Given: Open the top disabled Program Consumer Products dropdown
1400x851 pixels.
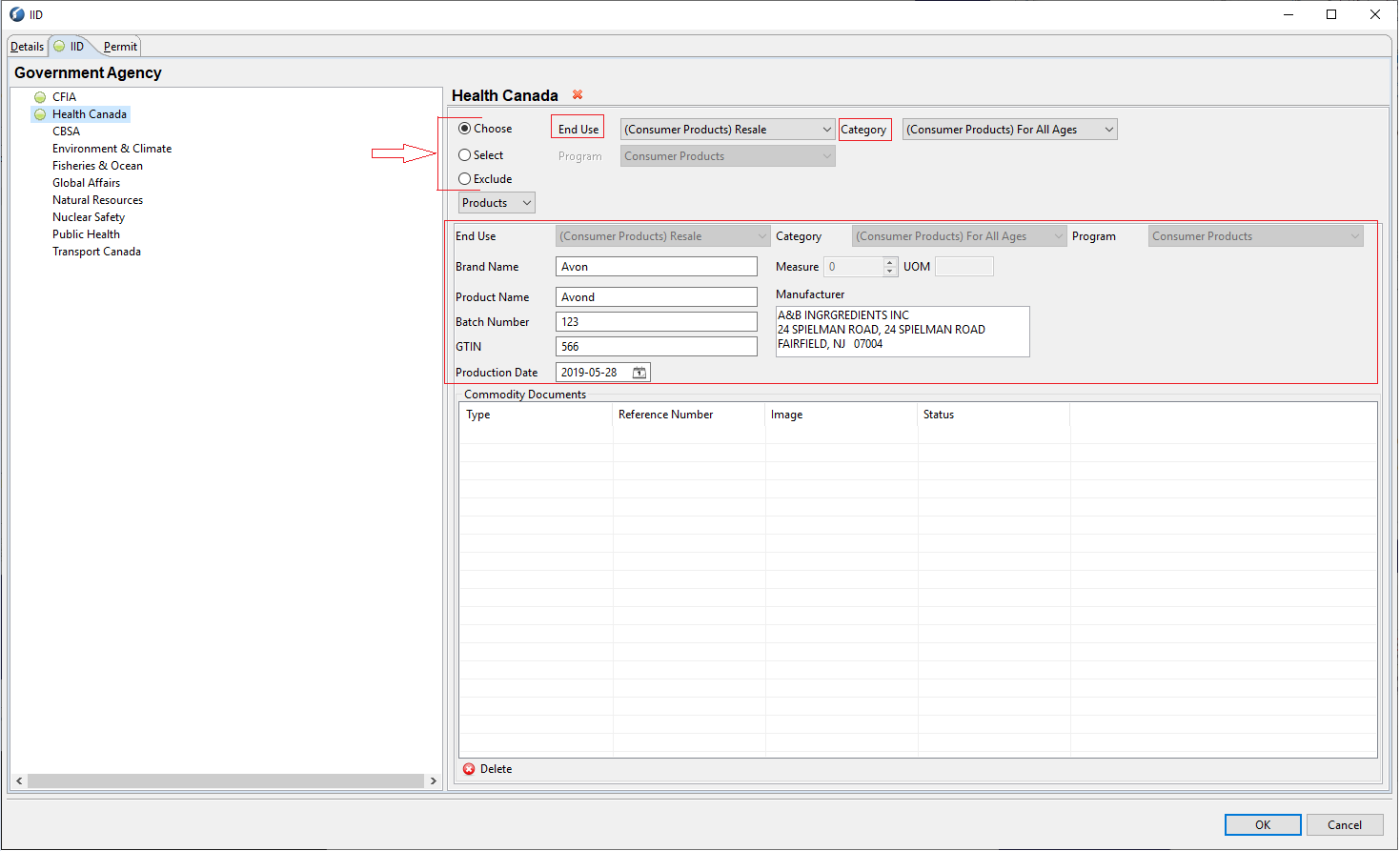Looking at the screenshot, I should pyautogui.click(x=728, y=156).
